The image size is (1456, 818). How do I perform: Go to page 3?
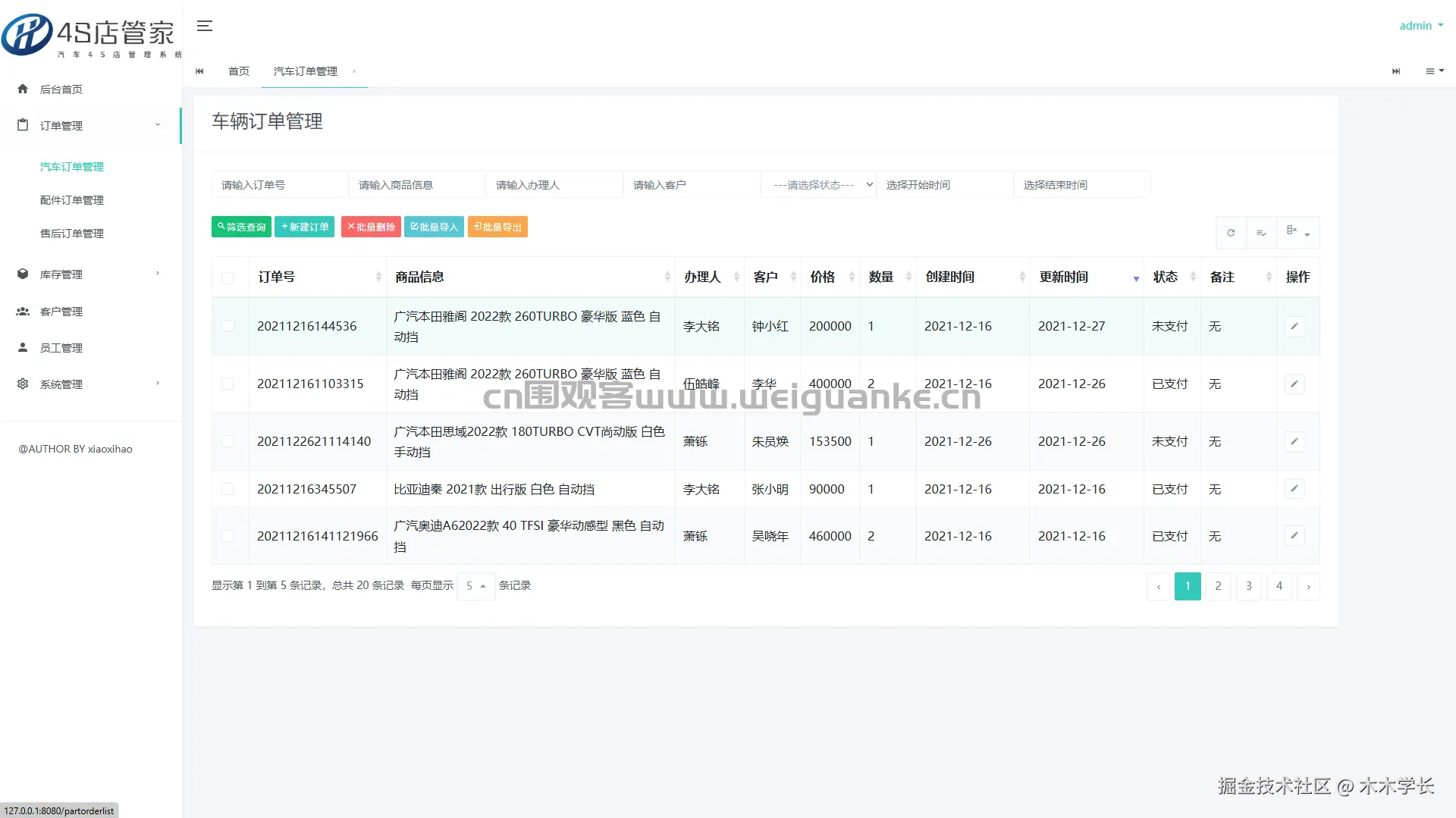[1248, 586]
